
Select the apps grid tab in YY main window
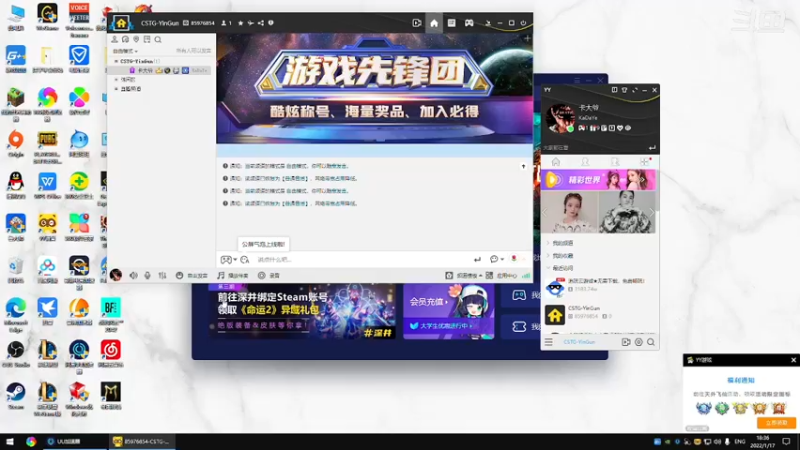tap(645, 162)
